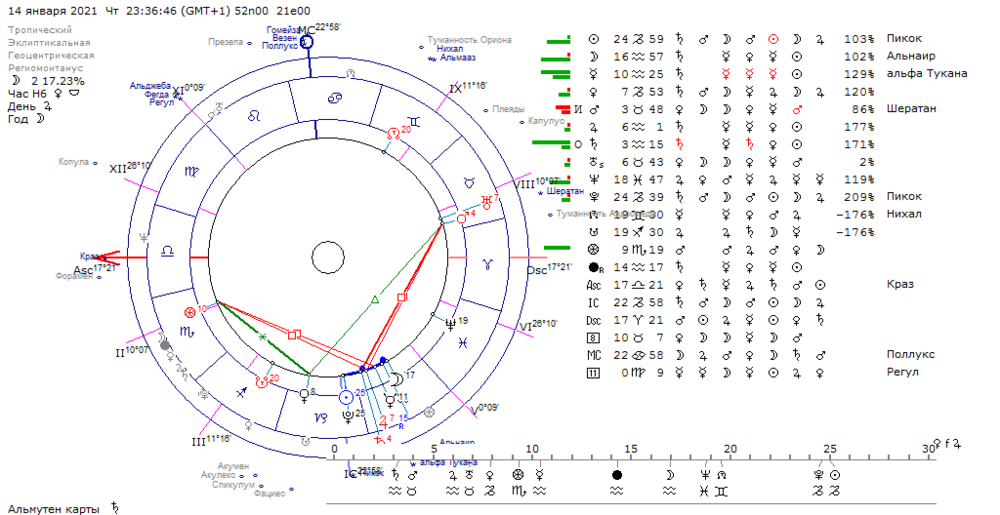
Task: Click the white circle at the chart center
Action: [x=328, y=258]
